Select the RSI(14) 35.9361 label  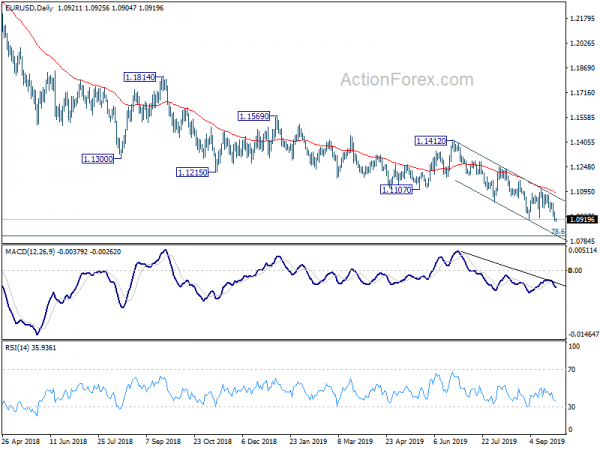click(31, 348)
